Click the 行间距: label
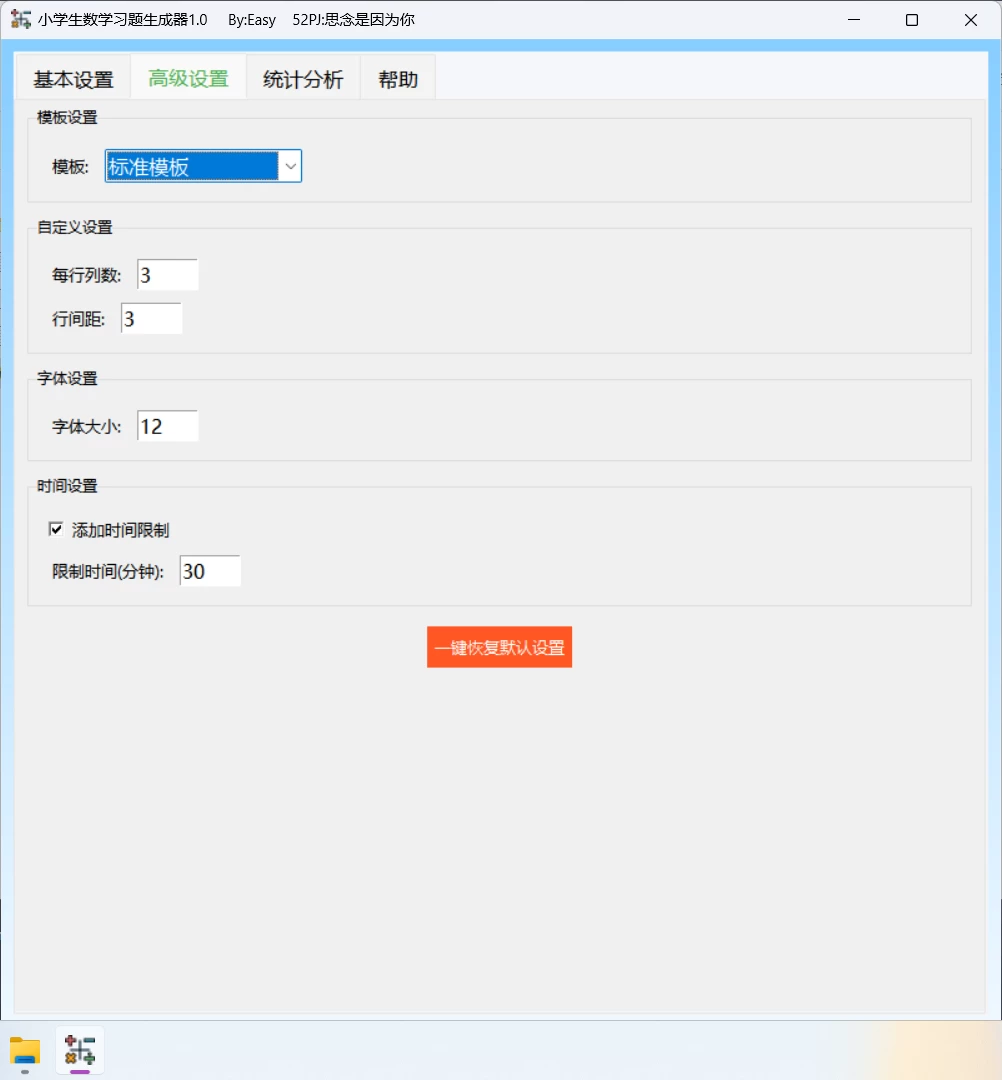This screenshot has height=1080, width=1002. point(79,319)
